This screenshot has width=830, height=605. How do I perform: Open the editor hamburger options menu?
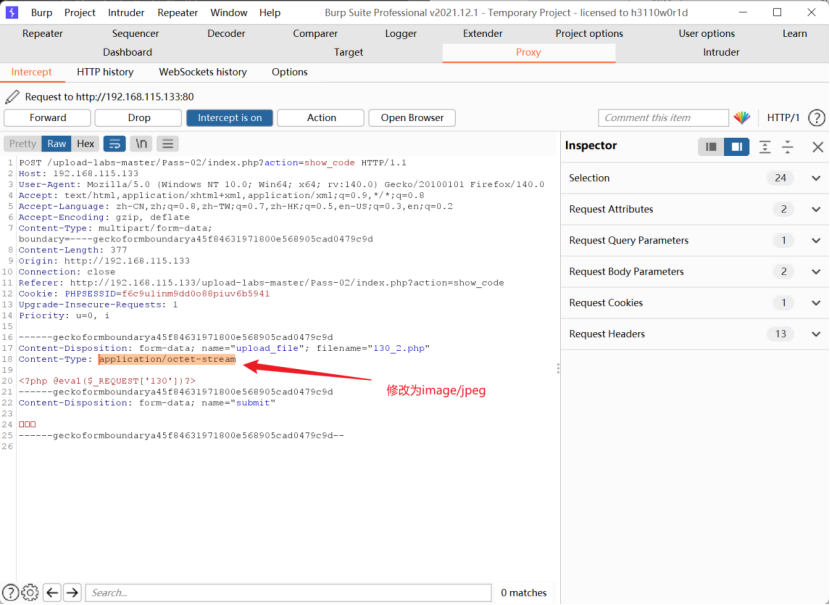[168, 144]
